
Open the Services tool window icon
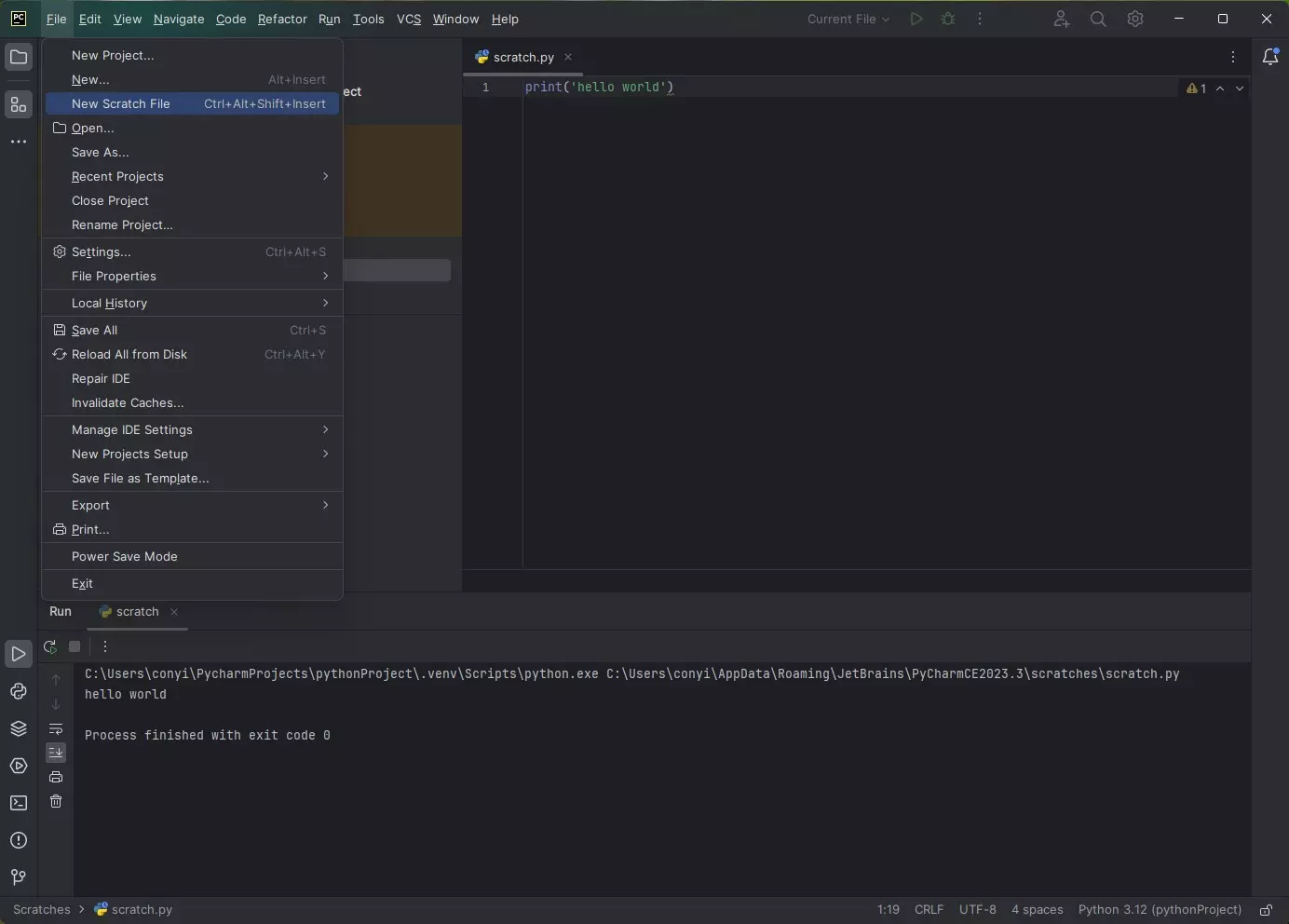click(19, 766)
